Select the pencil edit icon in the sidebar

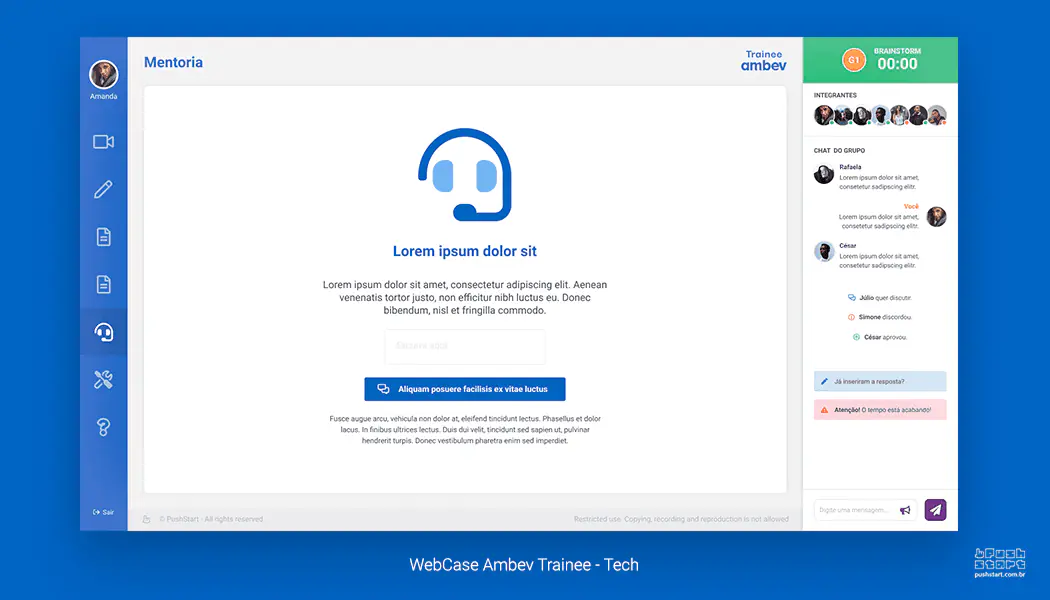point(103,190)
